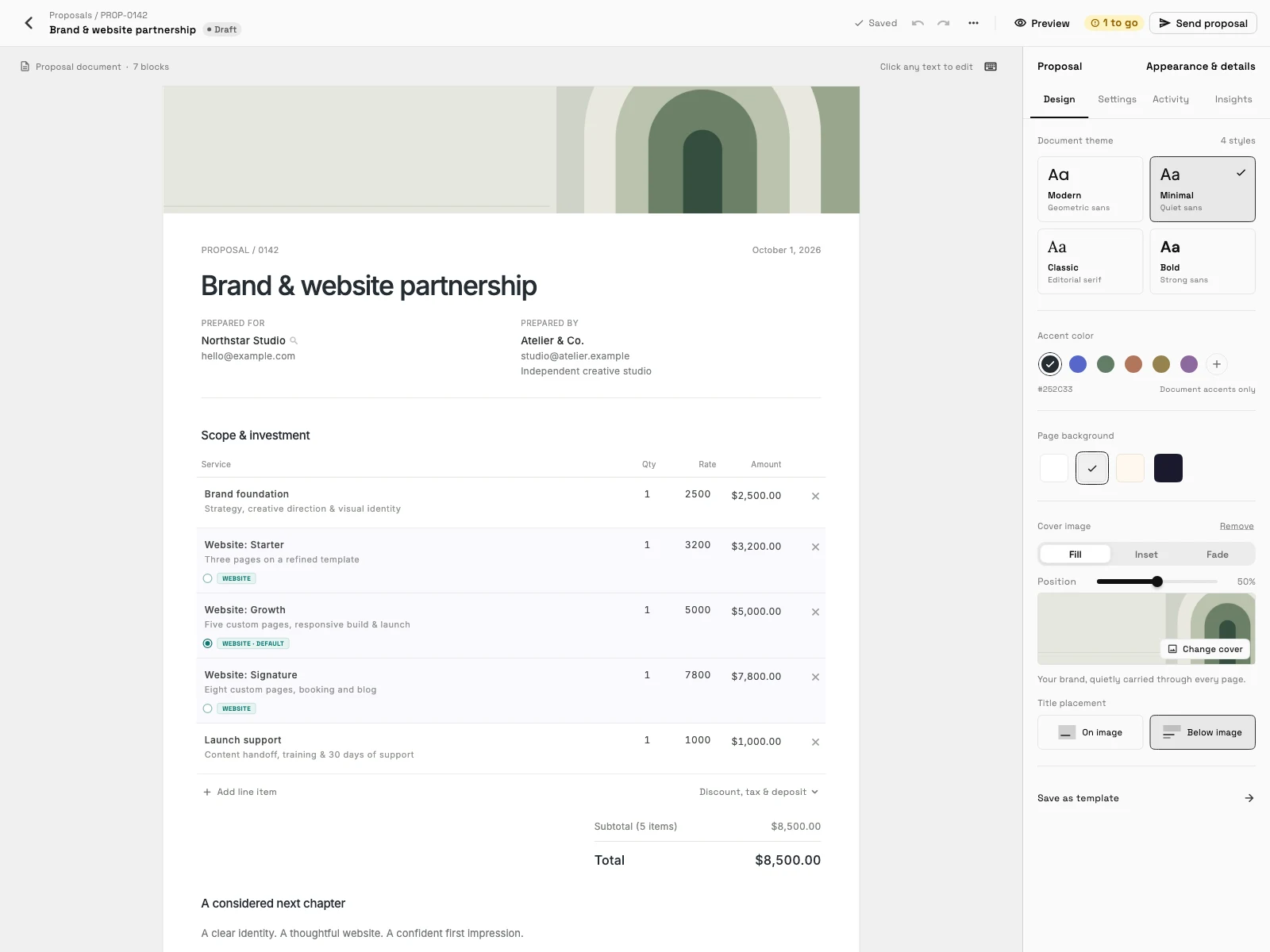1270x952 pixels.
Task: Expand Discount, tax & deposit dropdown
Action: 759,792
